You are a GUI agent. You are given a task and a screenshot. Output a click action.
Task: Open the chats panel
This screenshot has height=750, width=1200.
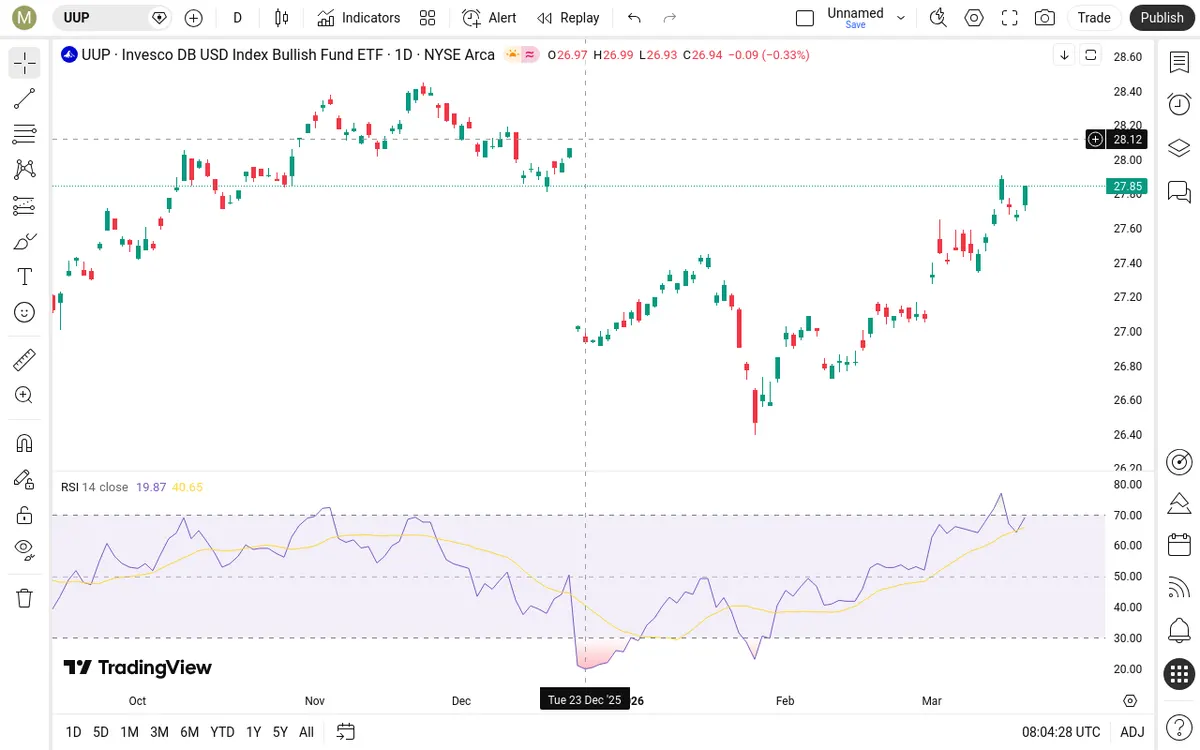tap(1179, 190)
